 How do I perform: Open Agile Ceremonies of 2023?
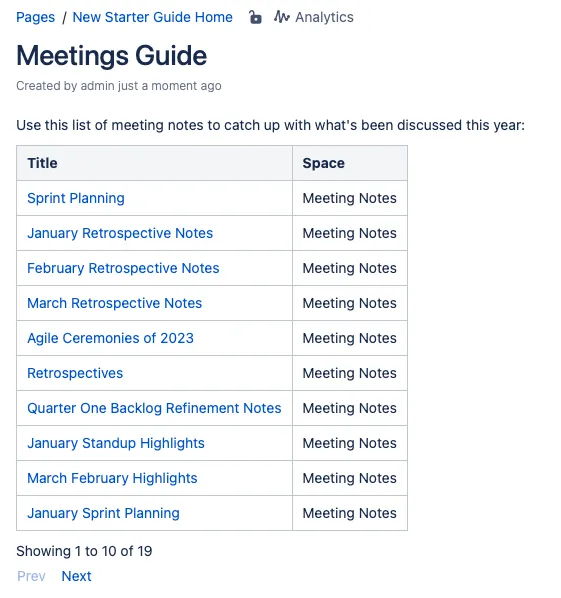[x=111, y=338]
